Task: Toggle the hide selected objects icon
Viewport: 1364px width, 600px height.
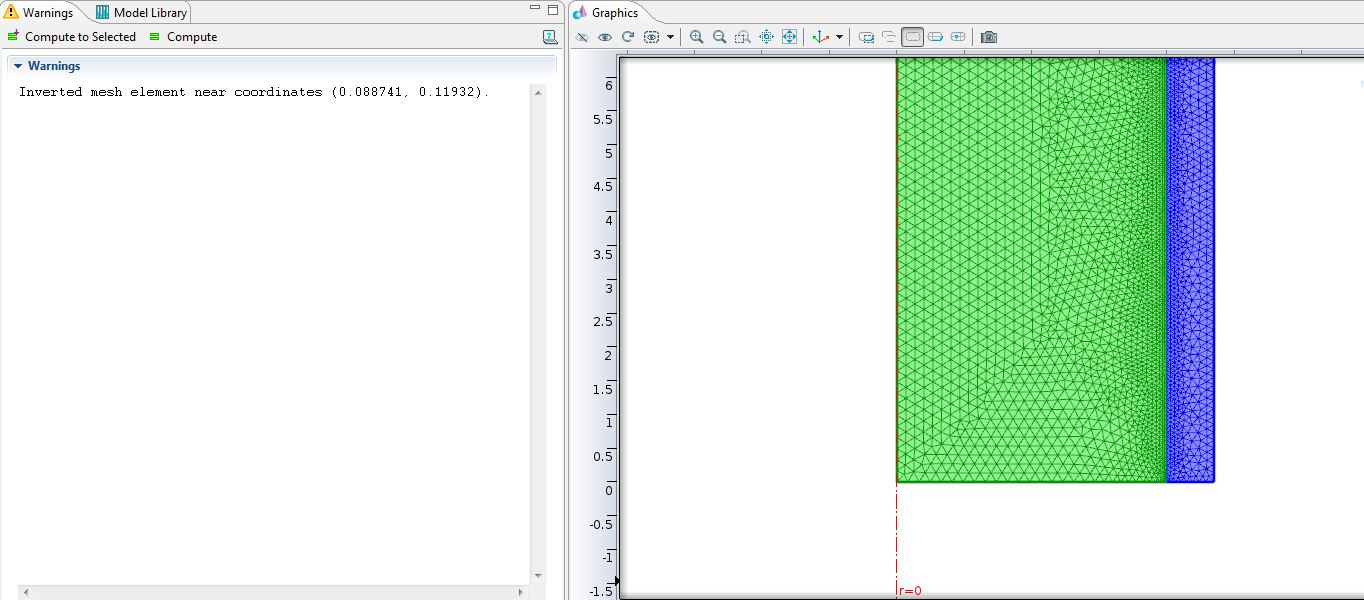Action: pyautogui.click(x=582, y=37)
